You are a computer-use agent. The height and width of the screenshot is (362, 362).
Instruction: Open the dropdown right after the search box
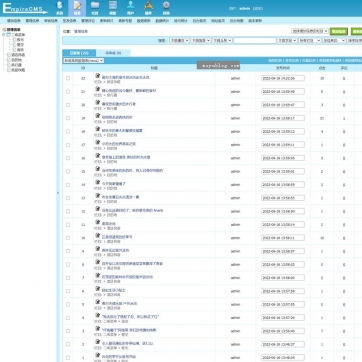[x=287, y=40]
